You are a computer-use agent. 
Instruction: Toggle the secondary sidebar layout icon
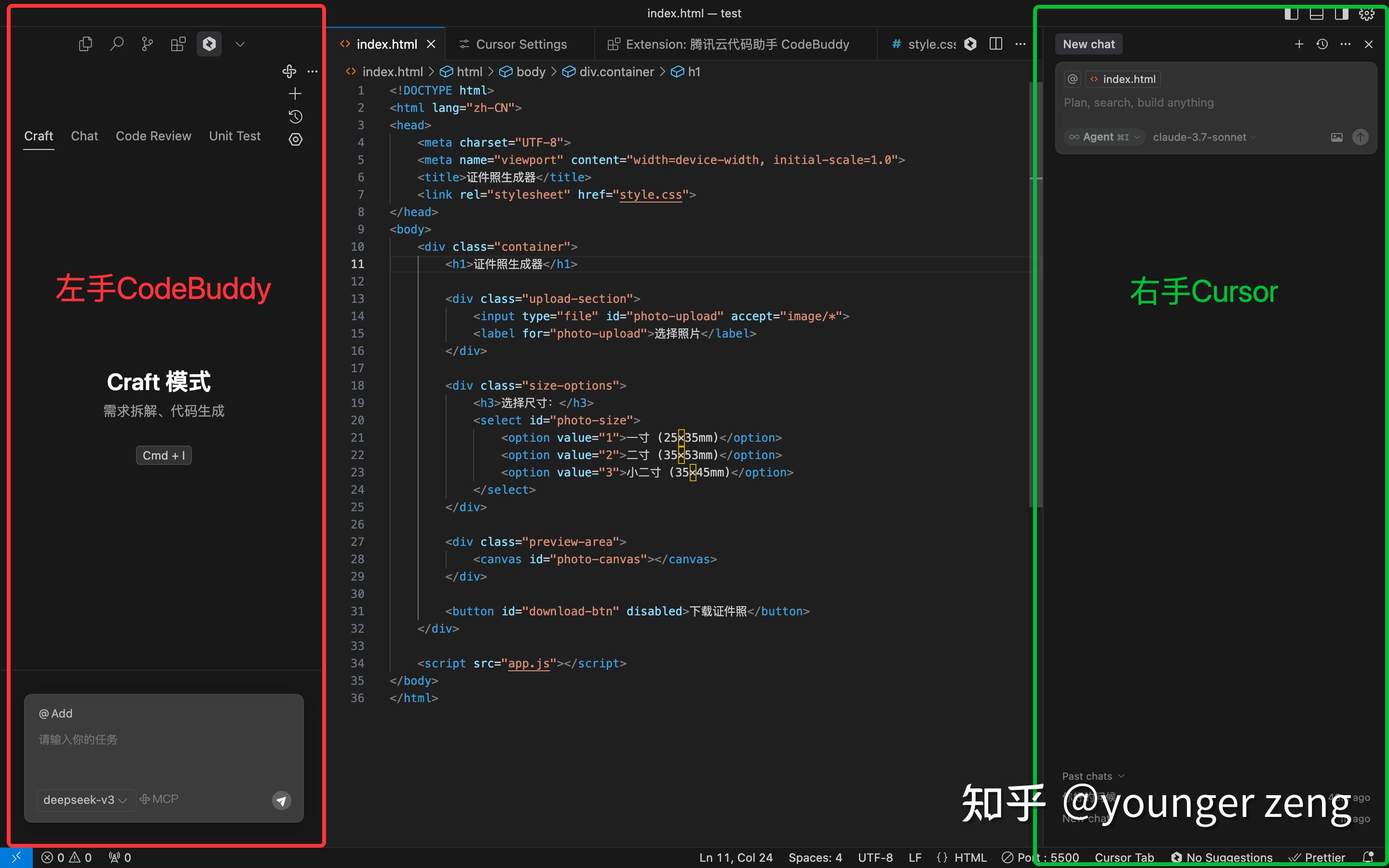click(x=1342, y=14)
